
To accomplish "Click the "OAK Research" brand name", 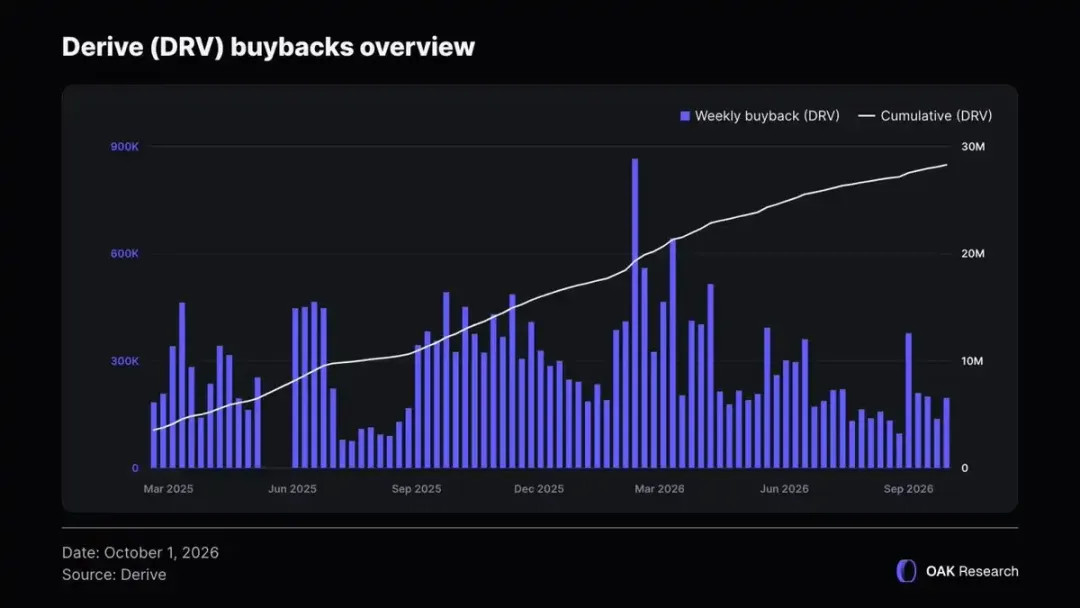I will pyautogui.click(x=972, y=572).
